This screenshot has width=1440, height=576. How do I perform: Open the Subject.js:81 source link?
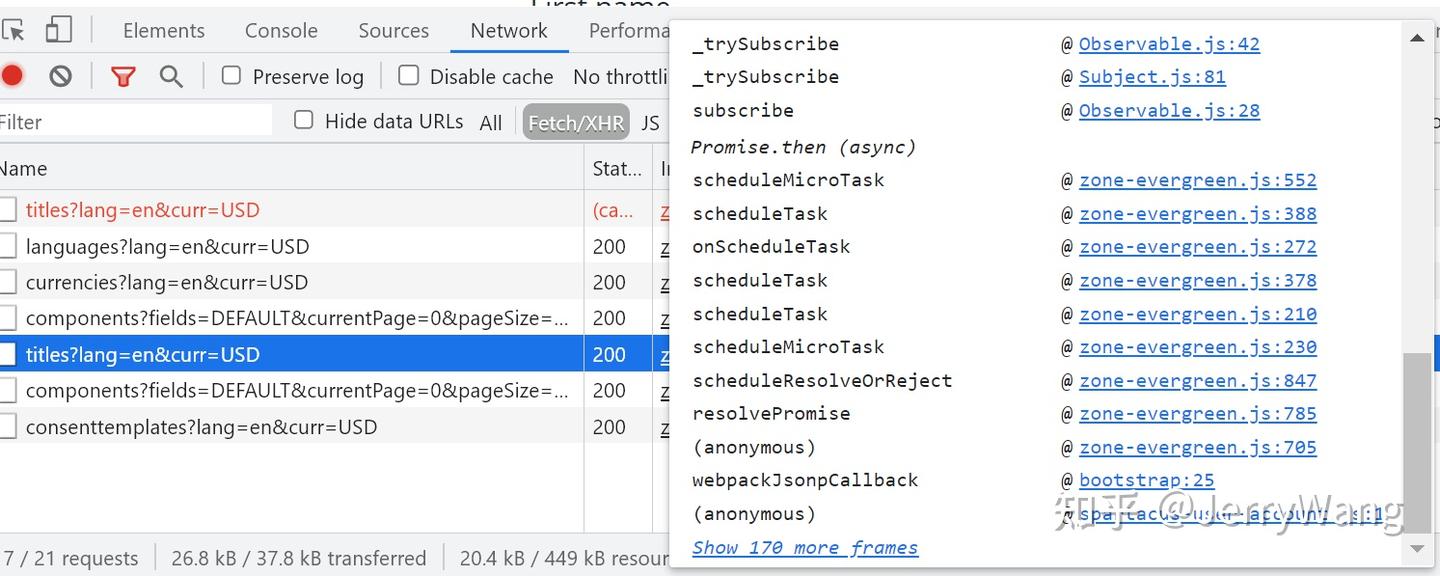pos(1152,77)
